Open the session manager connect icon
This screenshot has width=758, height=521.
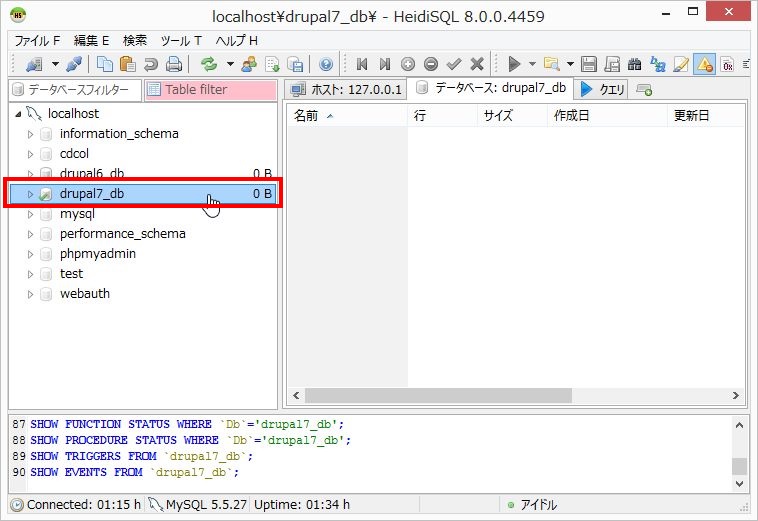point(34,64)
